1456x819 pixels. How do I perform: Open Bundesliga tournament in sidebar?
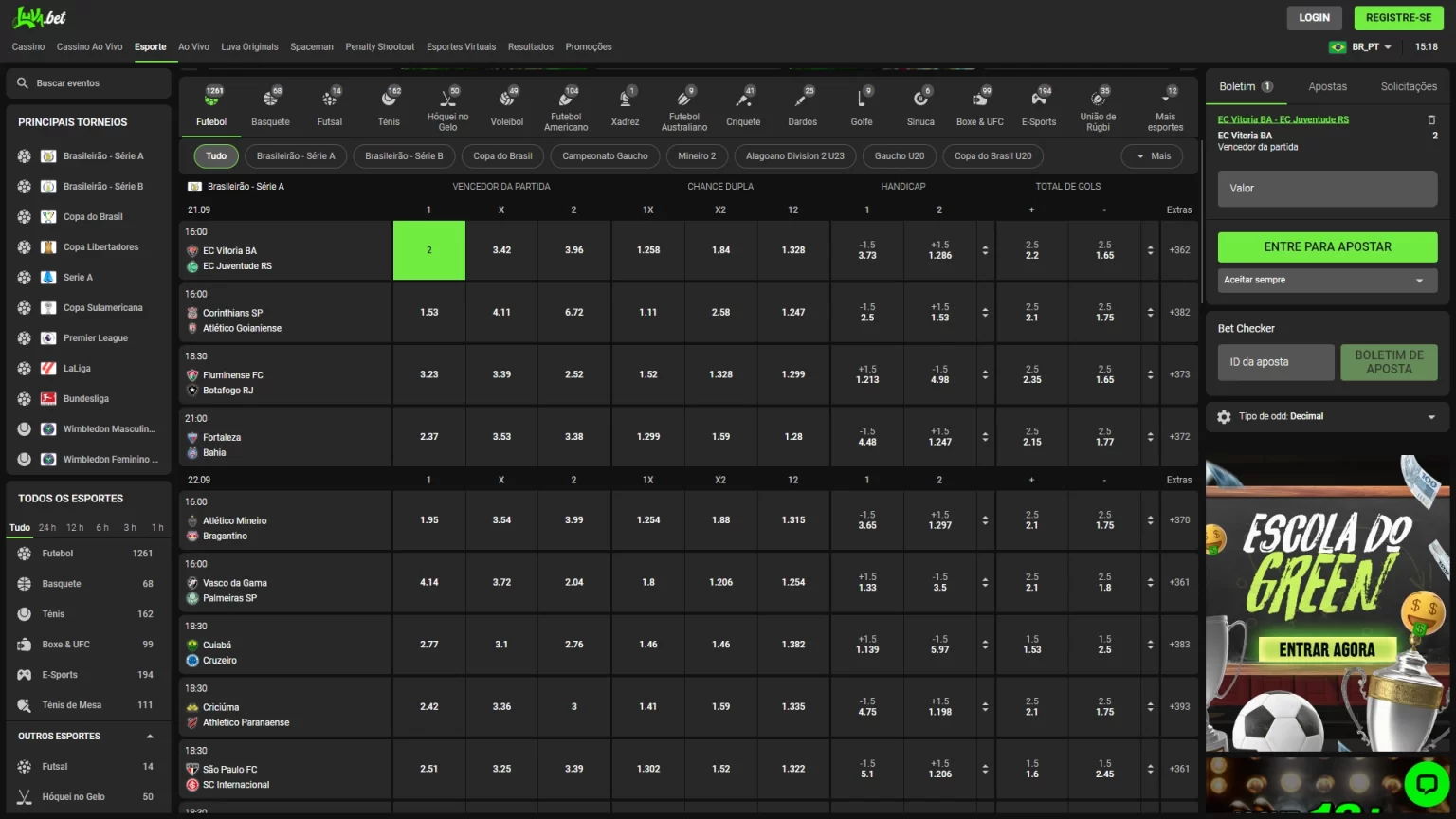click(x=86, y=399)
